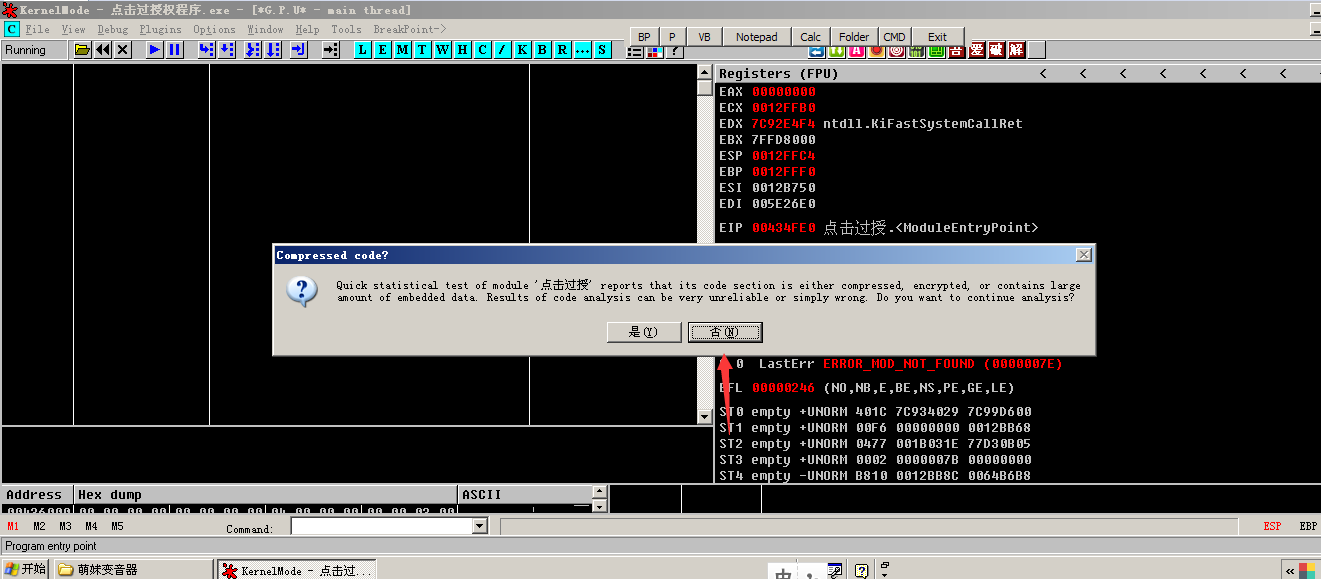Show CPU window (C toolbar button)
Screen dimensions: 1321x579
tap(482, 50)
